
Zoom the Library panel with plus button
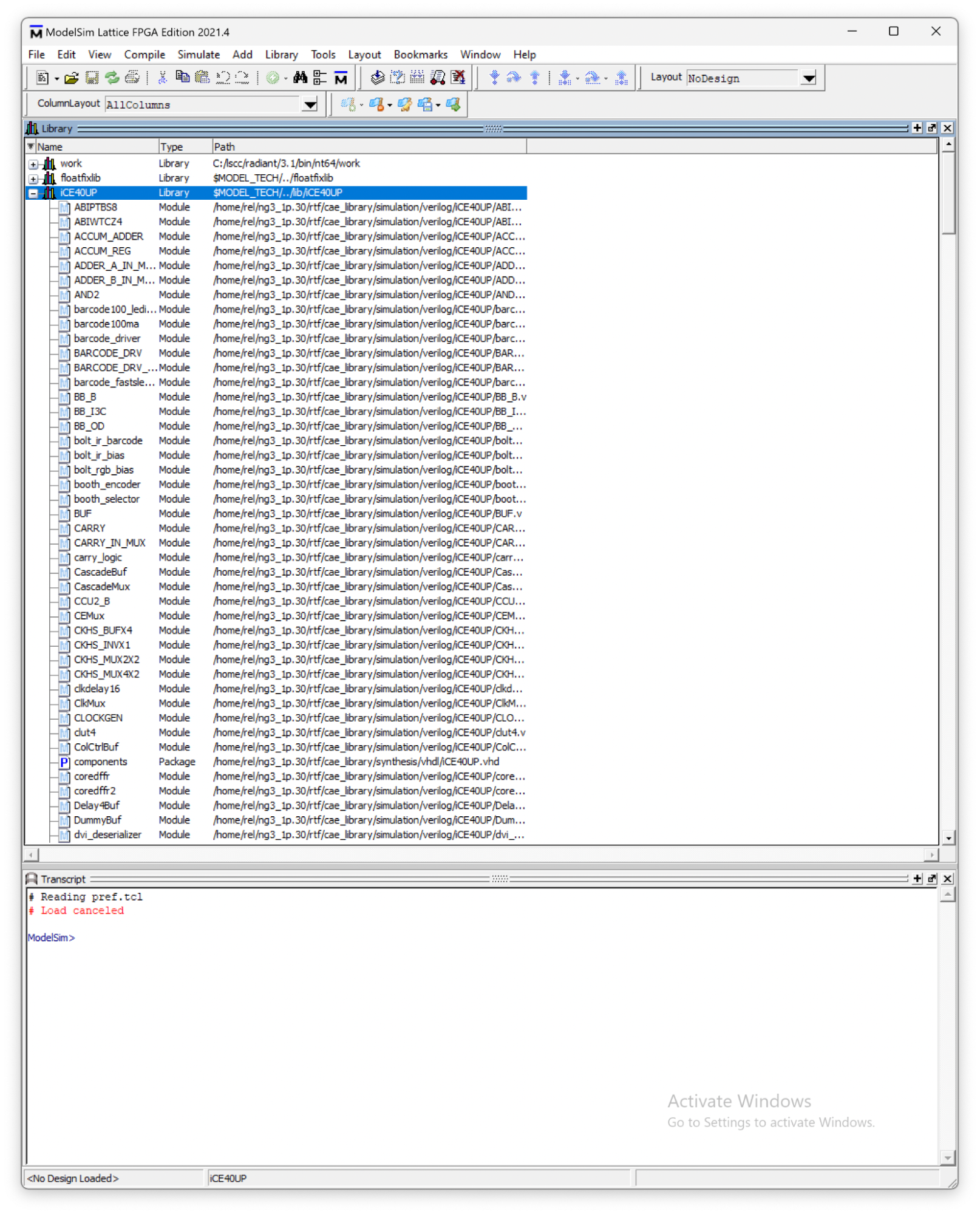(x=917, y=128)
